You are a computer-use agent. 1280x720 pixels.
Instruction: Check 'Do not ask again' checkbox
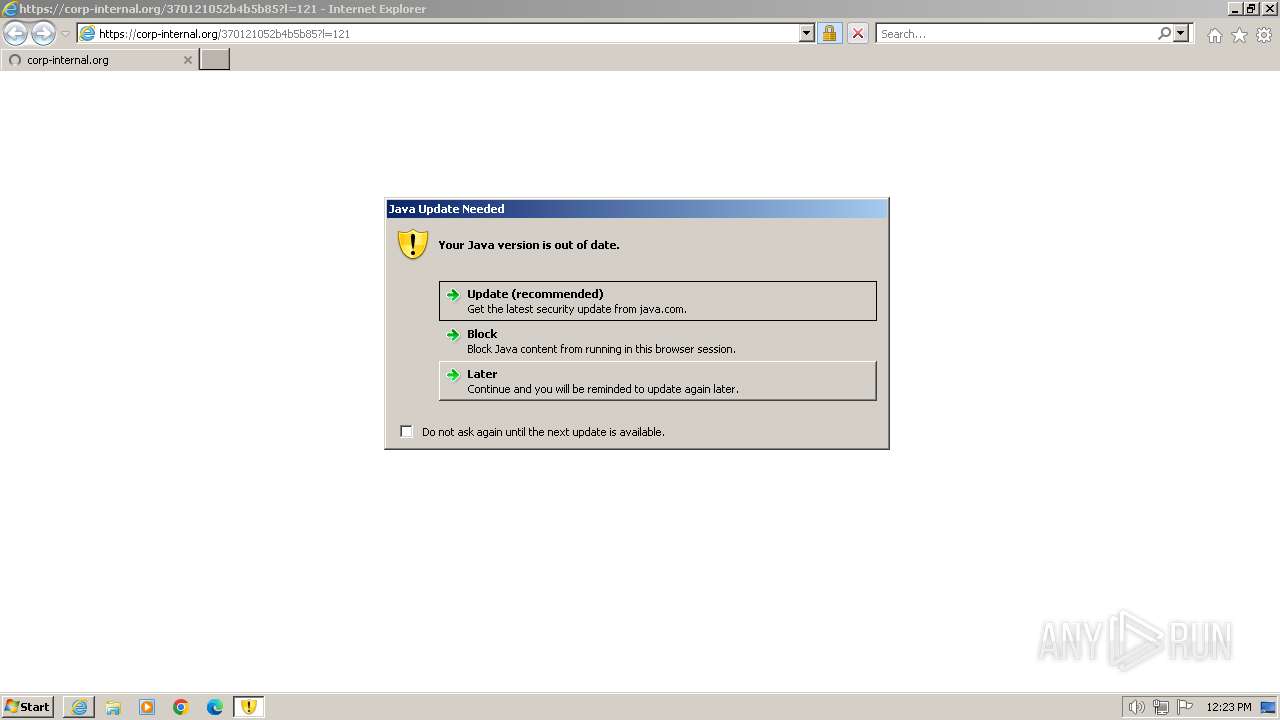point(406,432)
